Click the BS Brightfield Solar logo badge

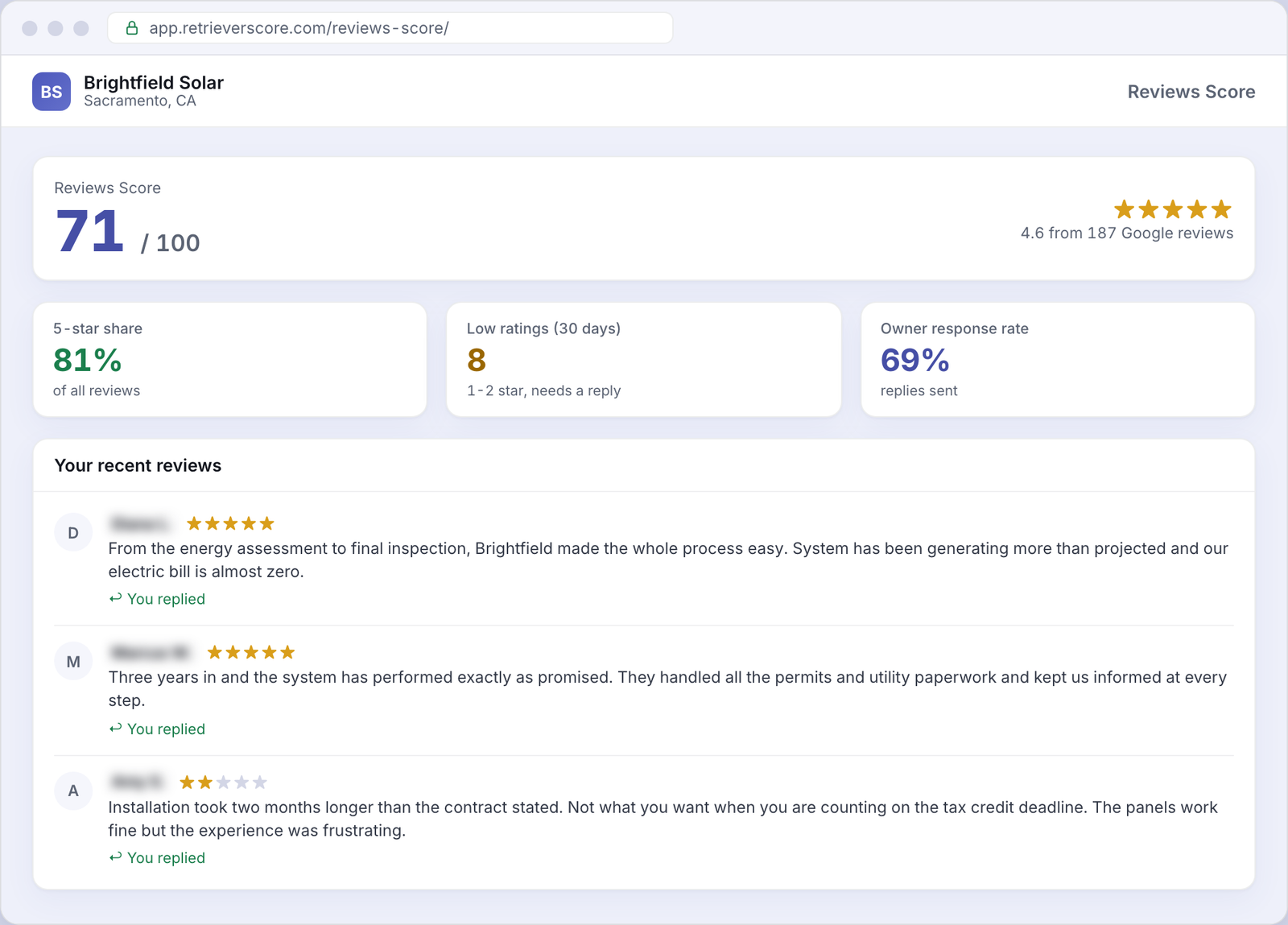52,92
